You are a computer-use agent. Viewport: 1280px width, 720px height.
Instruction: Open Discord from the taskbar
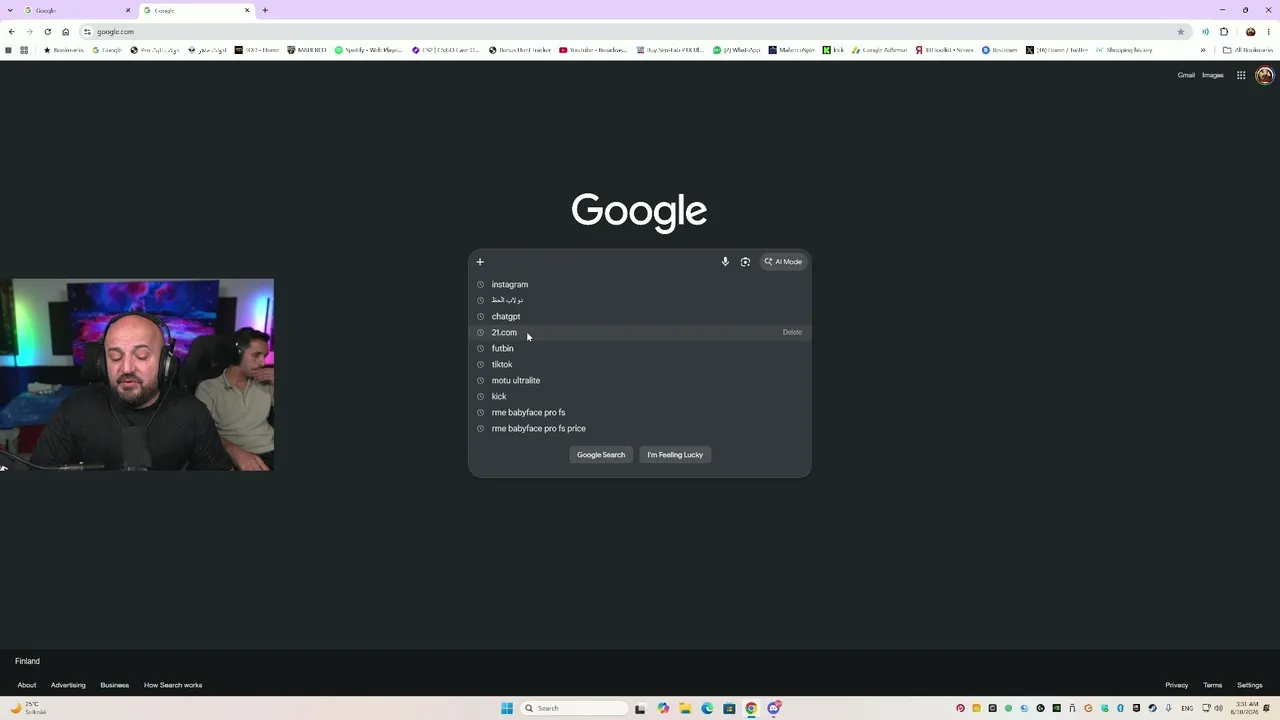773,708
